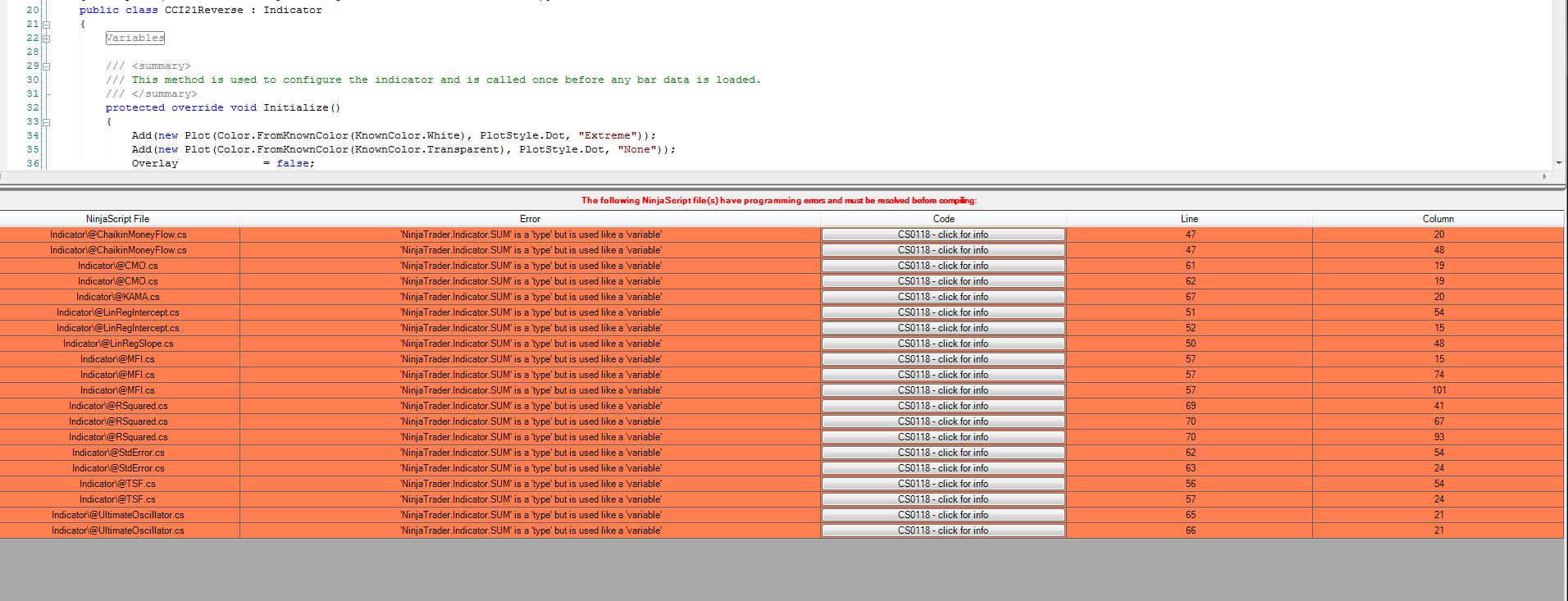
Task: Collapse the CCI21Reverse class block at line 21
Action: click(46, 24)
